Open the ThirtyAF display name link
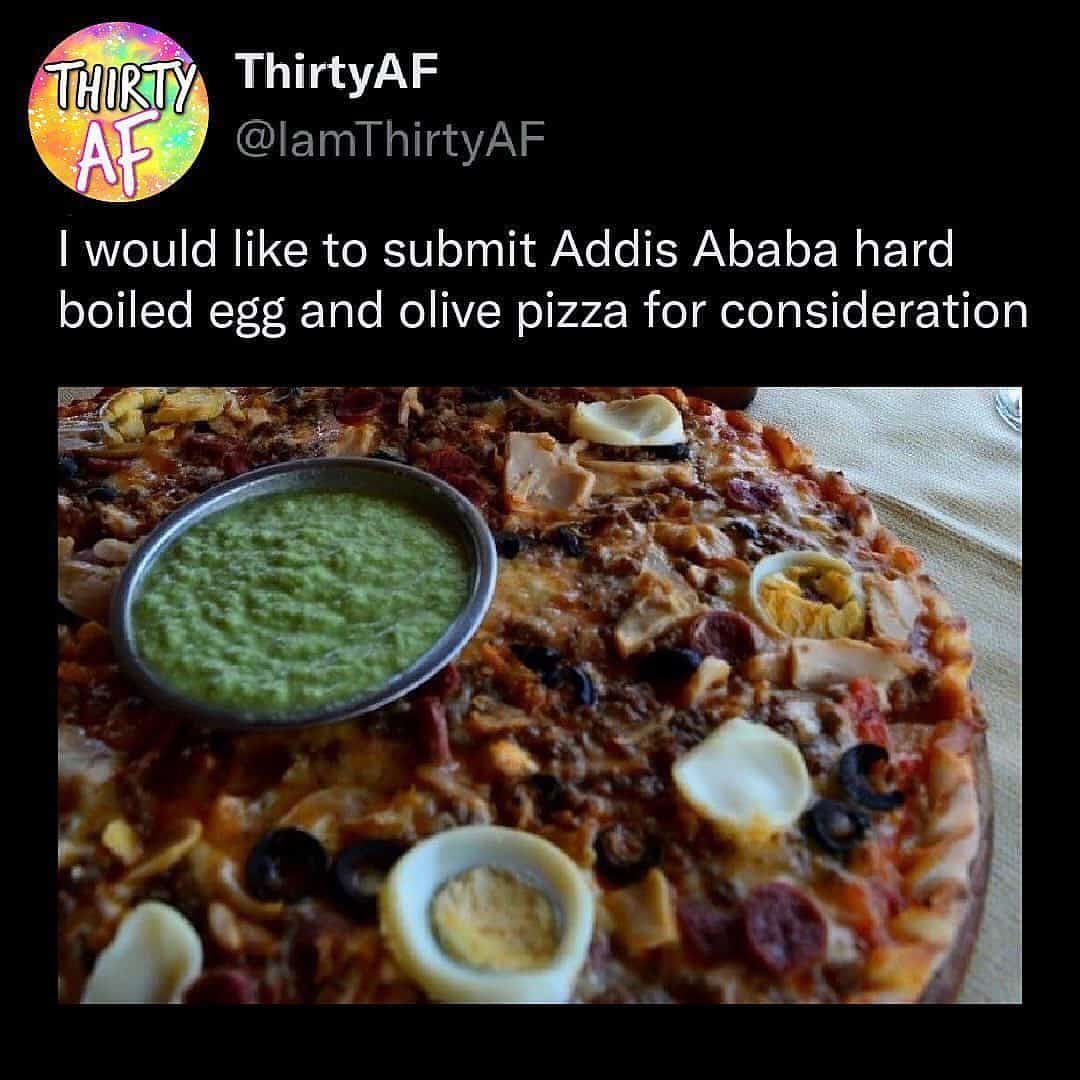 pos(336,73)
